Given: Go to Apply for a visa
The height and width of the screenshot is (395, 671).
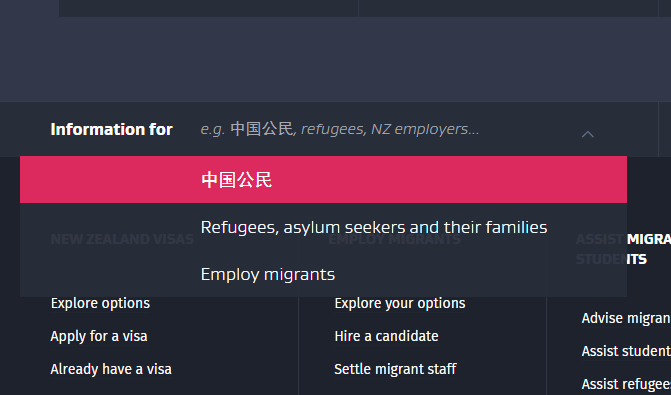Looking at the screenshot, I should tap(99, 336).
